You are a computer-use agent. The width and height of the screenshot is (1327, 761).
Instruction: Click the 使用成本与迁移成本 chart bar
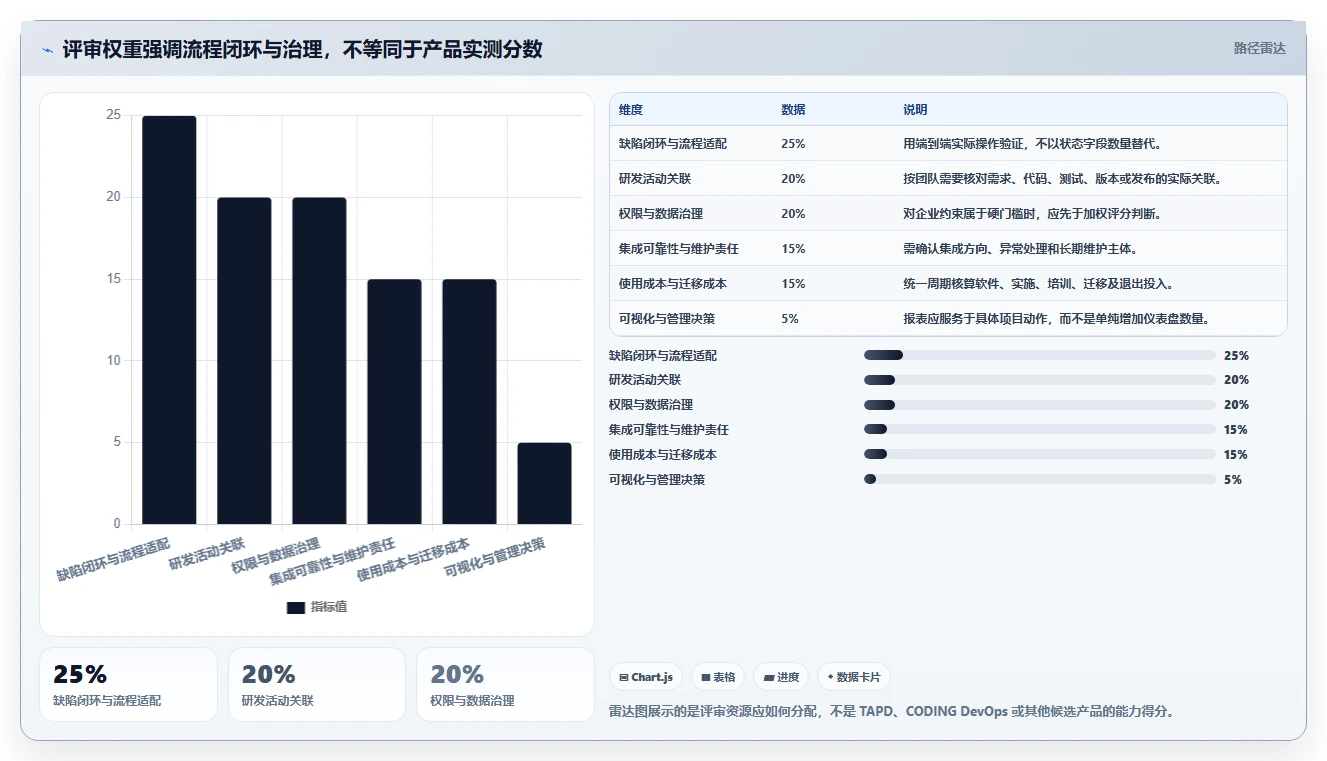click(469, 402)
